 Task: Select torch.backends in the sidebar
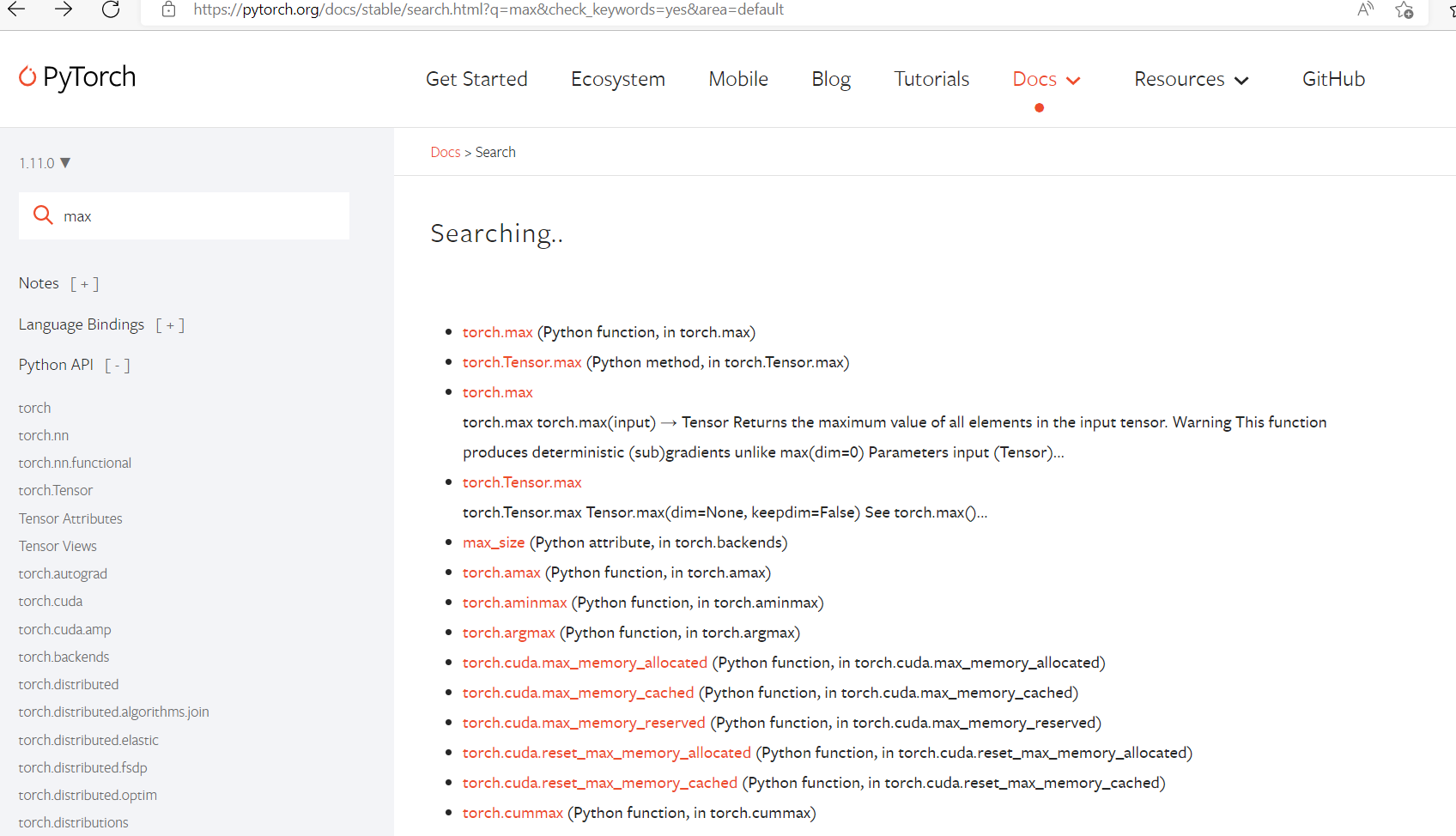64,657
